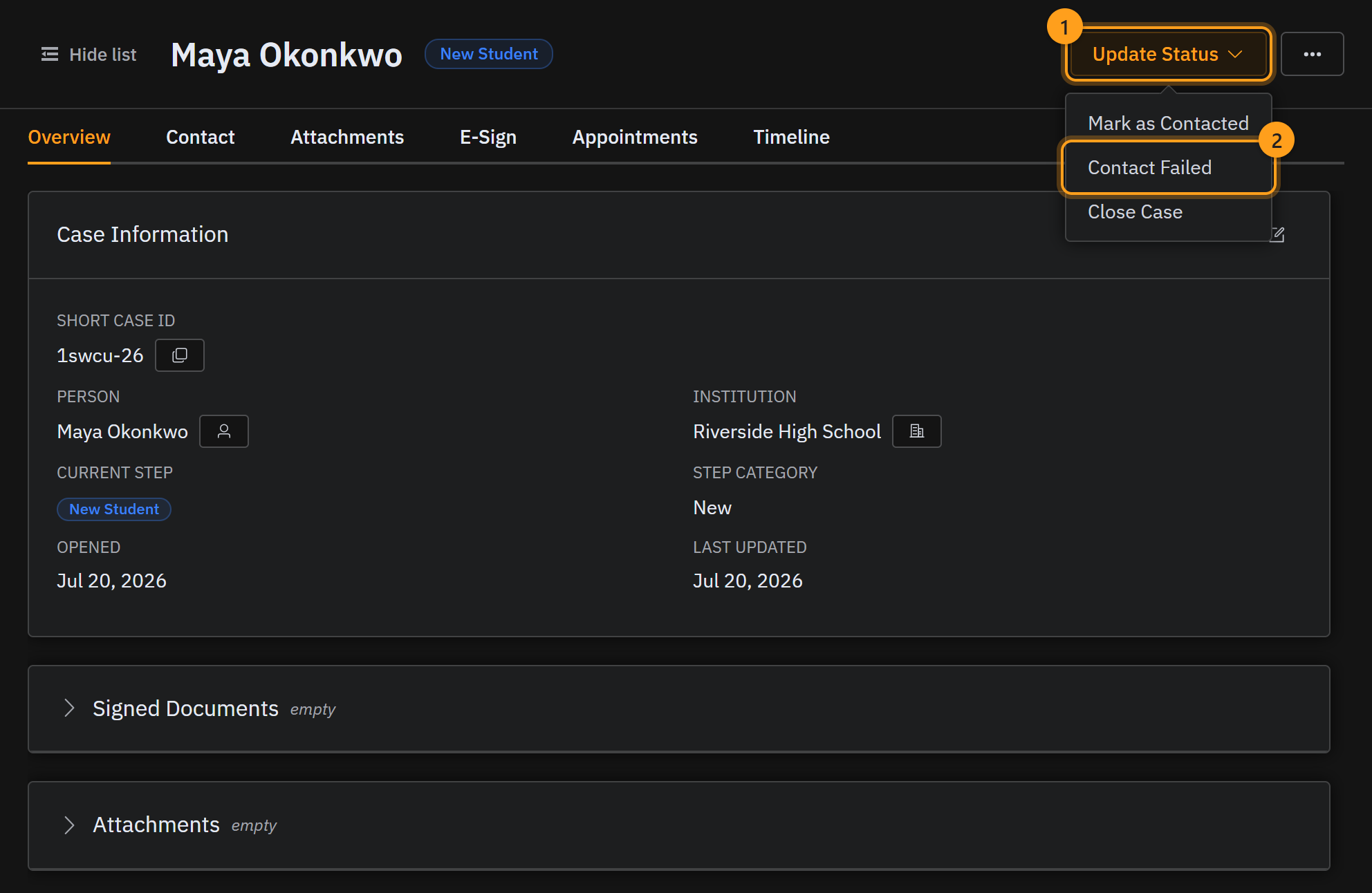1372x893 pixels.
Task: Click the Attachments section title at bottom
Action: coord(156,825)
